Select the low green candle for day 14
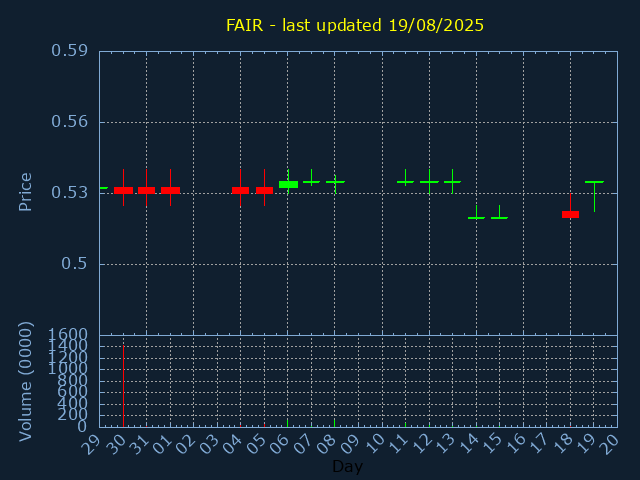This screenshot has height=480, width=640. 476,218
